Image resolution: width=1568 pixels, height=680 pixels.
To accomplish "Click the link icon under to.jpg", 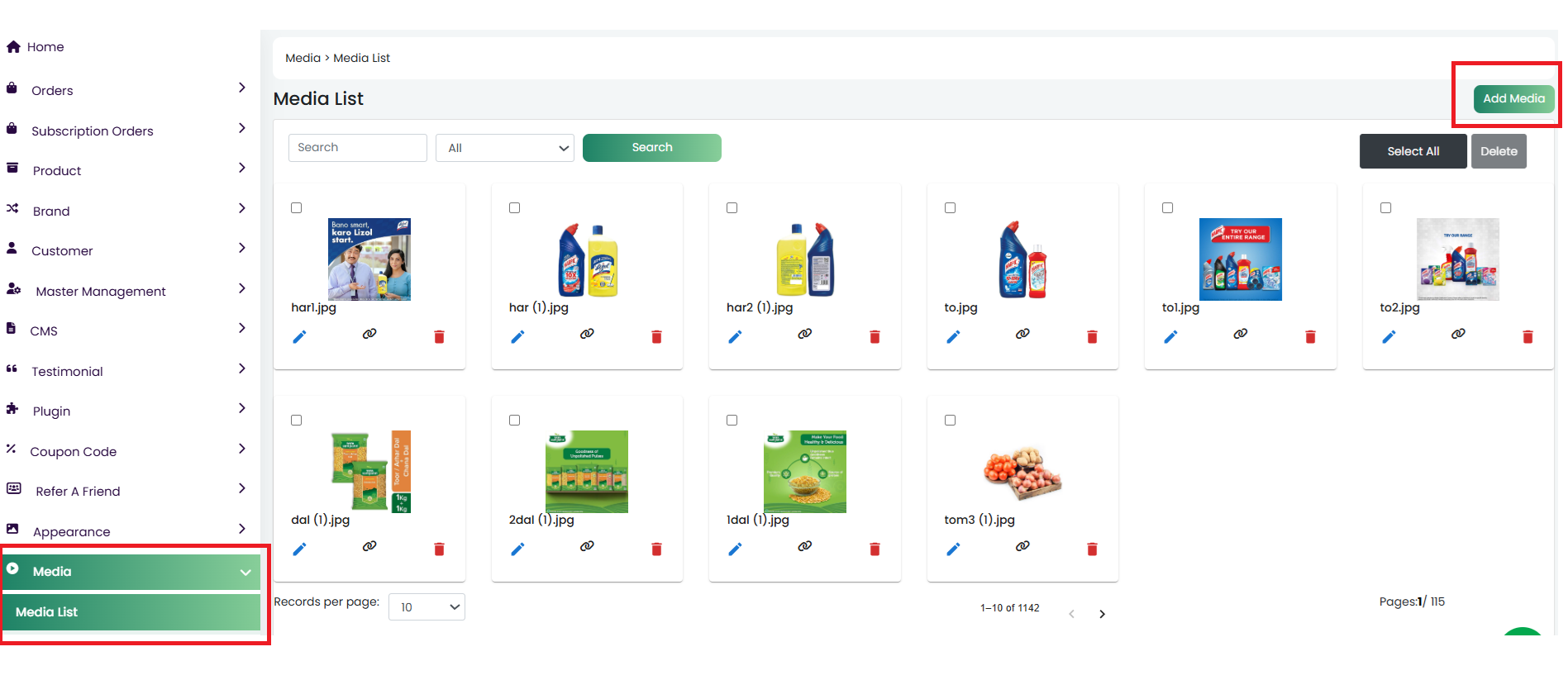I will click(1022, 334).
